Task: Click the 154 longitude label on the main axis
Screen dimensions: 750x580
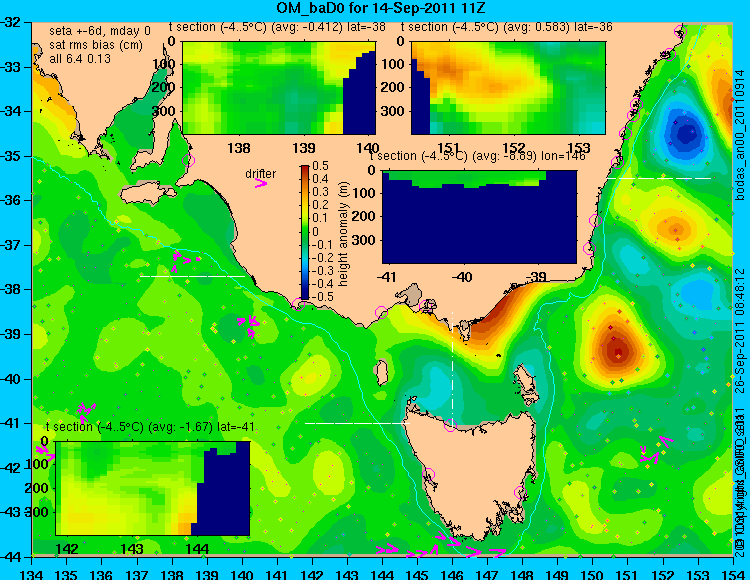Action: (734, 573)
